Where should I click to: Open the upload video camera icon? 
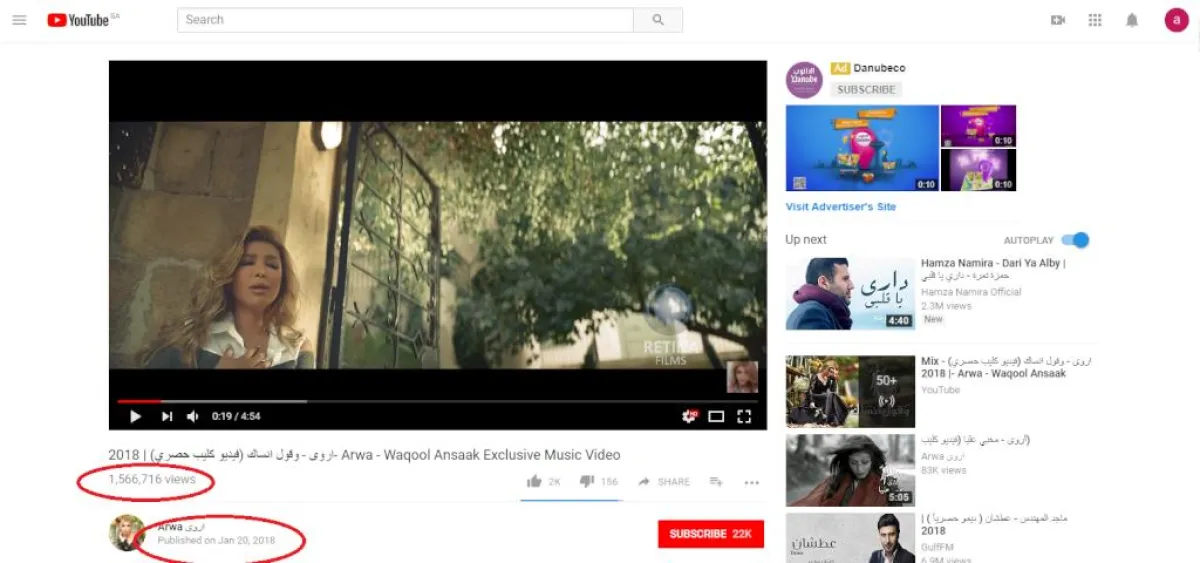point(1058,20)
